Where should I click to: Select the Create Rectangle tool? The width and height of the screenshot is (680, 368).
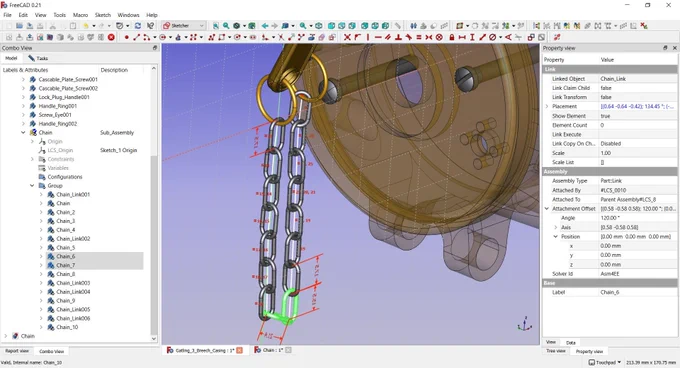(222, 37)
